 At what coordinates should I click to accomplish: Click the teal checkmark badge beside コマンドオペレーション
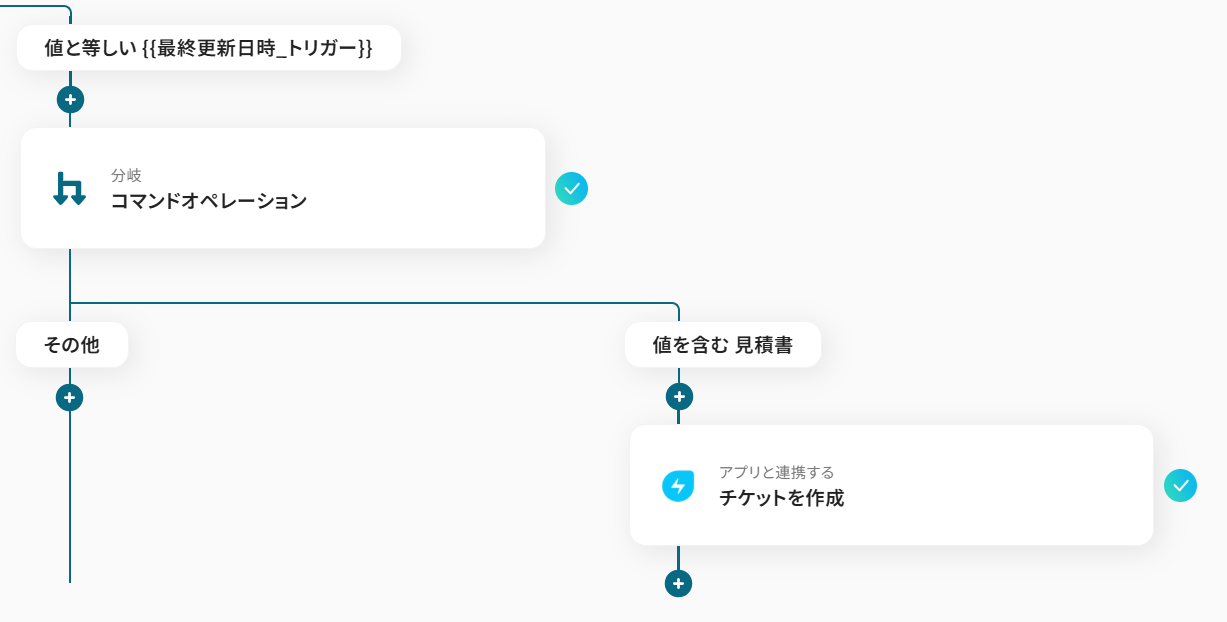[x=571, y=188]
